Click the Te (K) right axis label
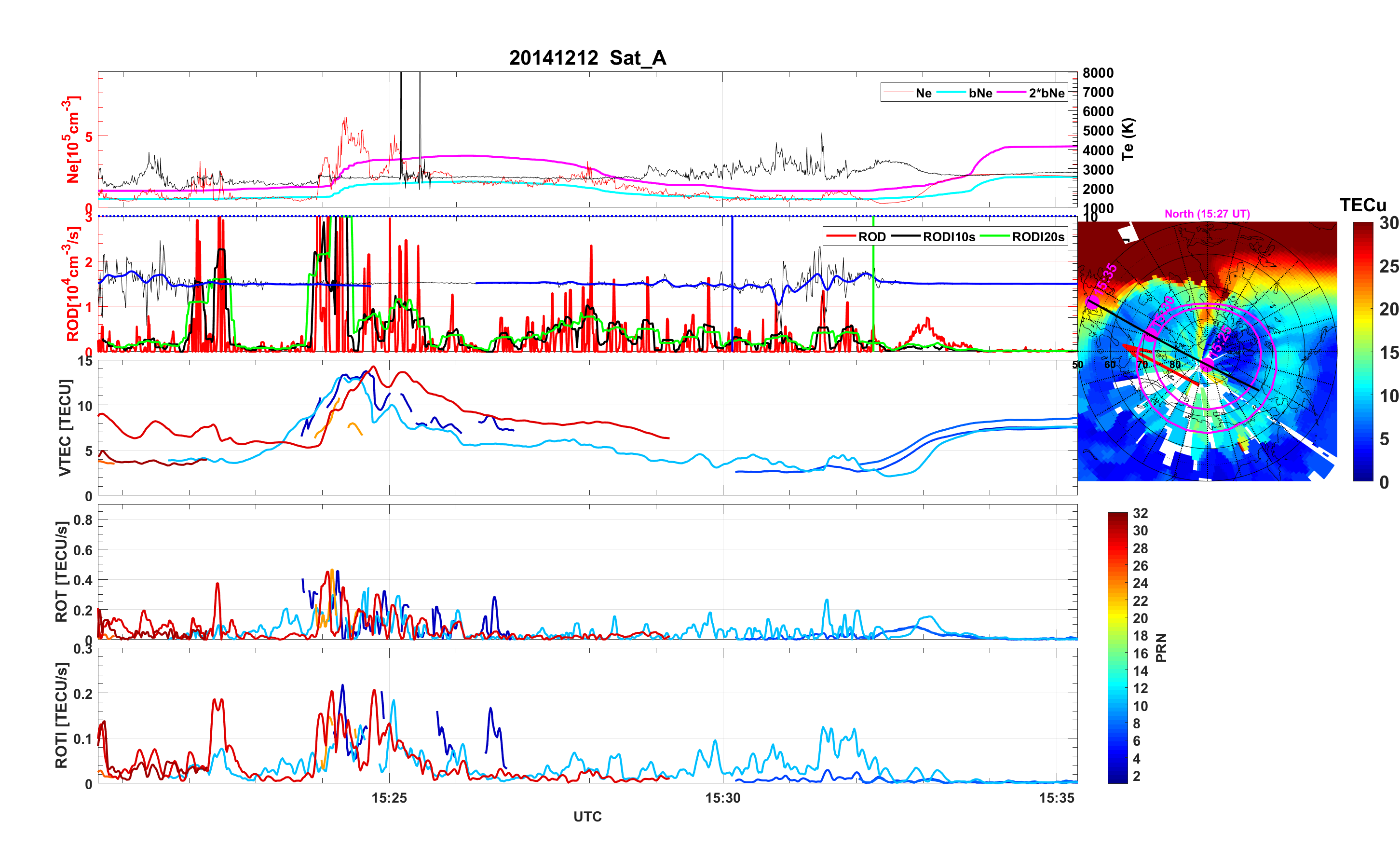 [x=1128, y=139]
